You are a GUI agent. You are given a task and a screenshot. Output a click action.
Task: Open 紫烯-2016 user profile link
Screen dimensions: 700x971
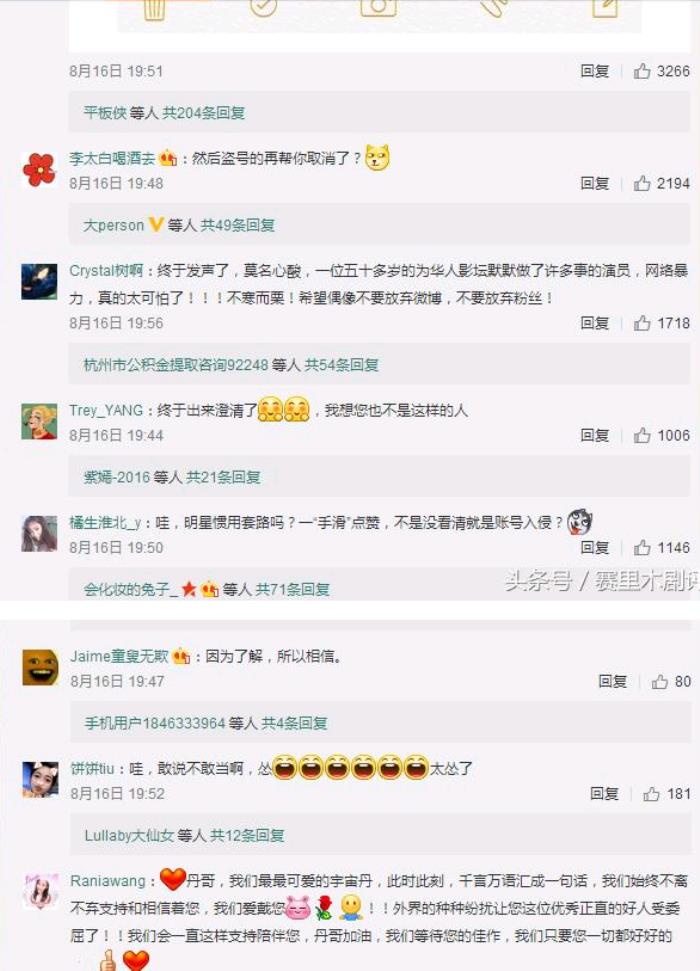(x=117, y=477)
